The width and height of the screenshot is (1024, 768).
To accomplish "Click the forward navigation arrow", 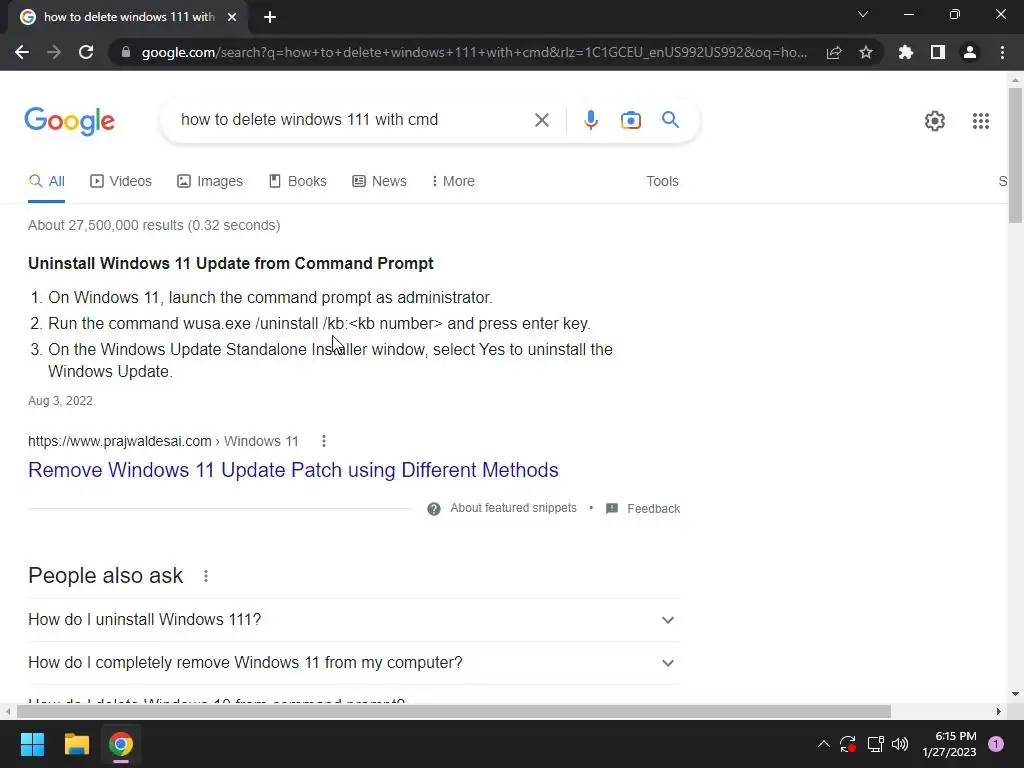I will pyautogui.click(x=54, y=52).
